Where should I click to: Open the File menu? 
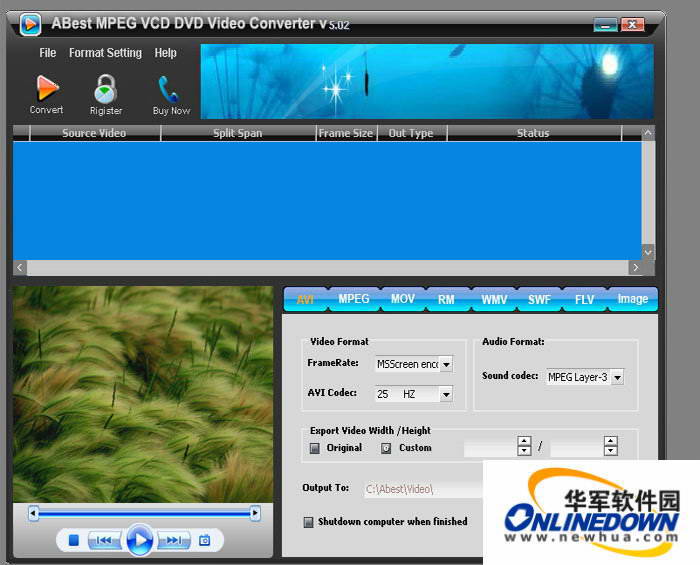[48, 53]
